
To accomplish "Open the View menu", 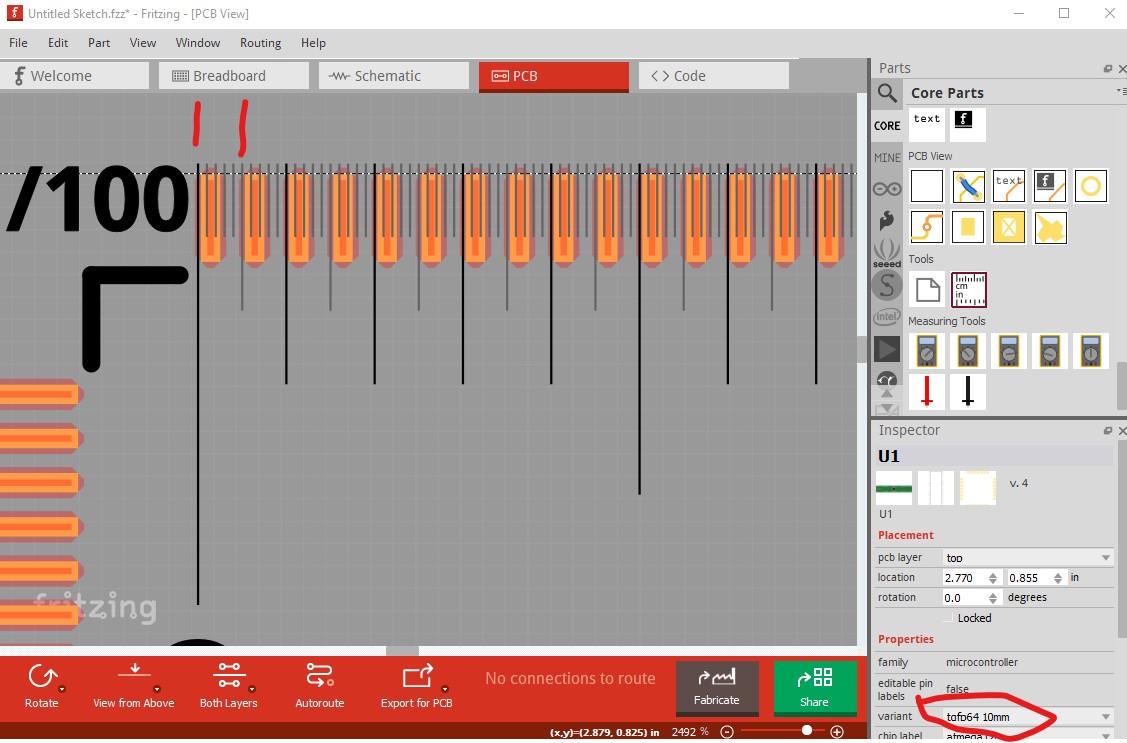I will (142, 43).
